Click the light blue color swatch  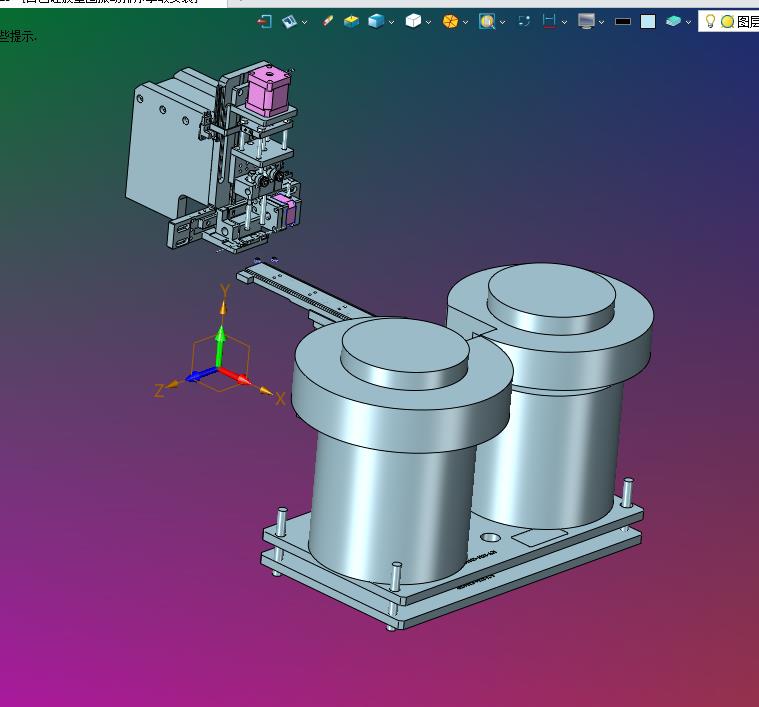[648, 22]
